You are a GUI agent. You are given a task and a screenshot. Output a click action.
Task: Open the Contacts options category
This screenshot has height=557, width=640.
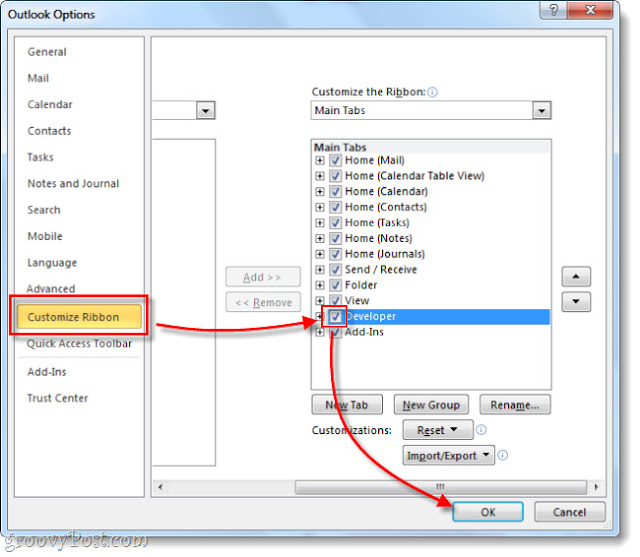click(50, 133)
